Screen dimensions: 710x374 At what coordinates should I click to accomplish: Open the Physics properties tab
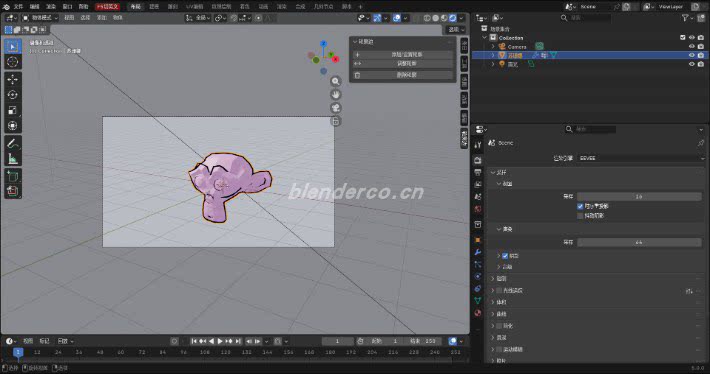click(478, 276)
